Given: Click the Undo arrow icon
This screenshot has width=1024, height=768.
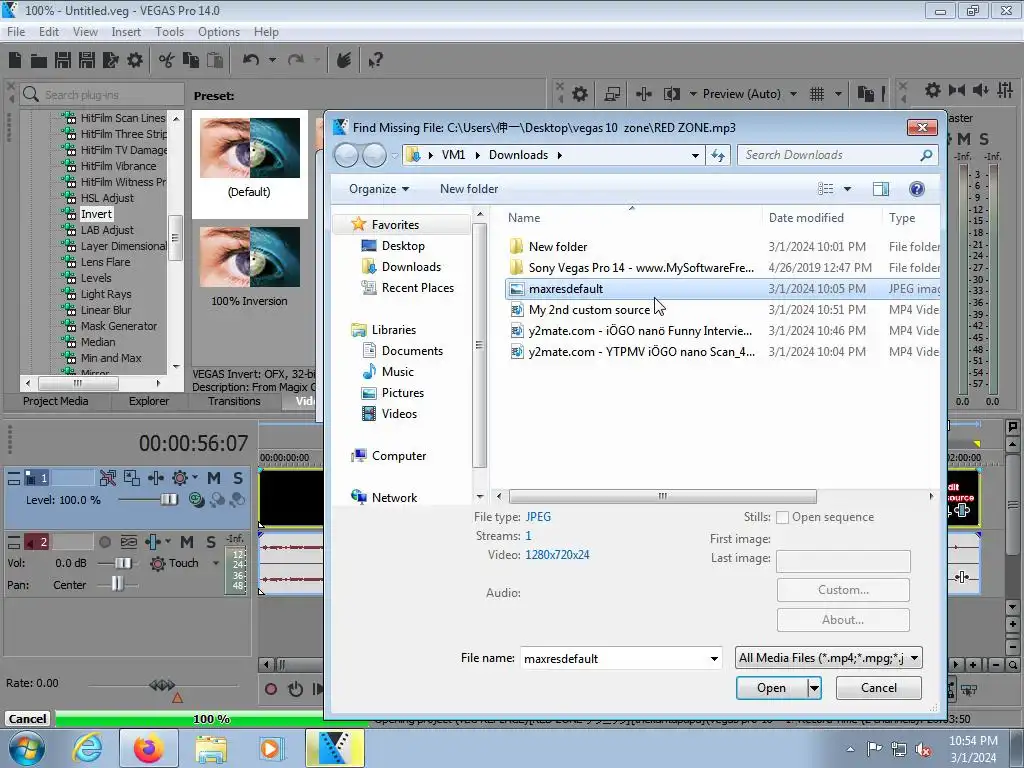Looking at the screenshot, I should tap(251, 60).
